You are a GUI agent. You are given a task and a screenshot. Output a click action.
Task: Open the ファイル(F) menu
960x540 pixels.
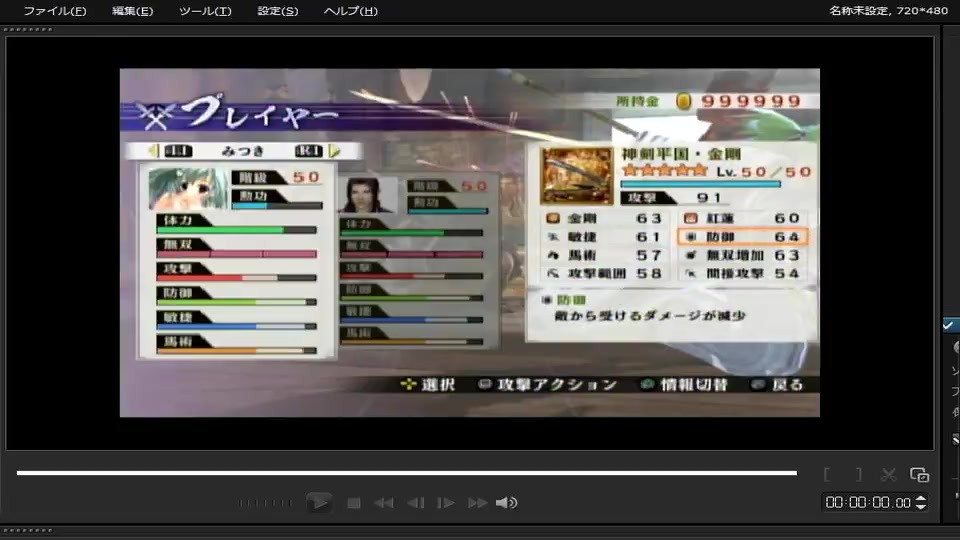pos(54,11)
